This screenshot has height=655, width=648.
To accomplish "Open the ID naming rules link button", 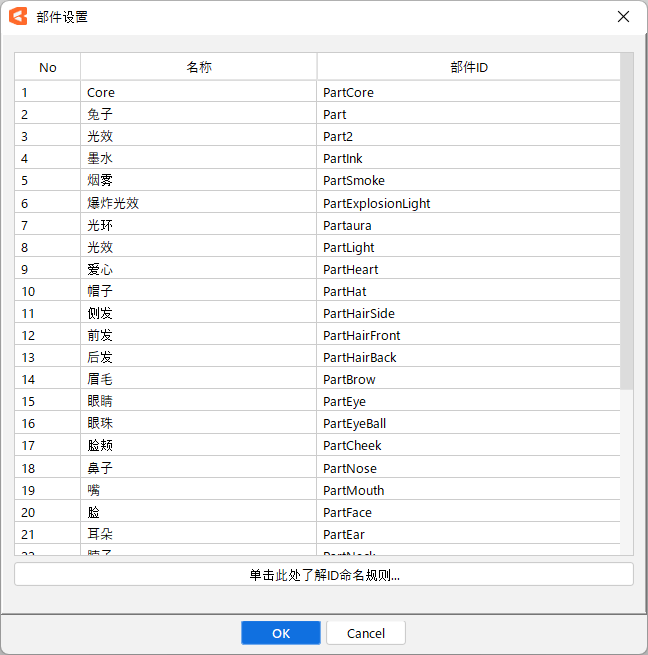I will (323, 575).
